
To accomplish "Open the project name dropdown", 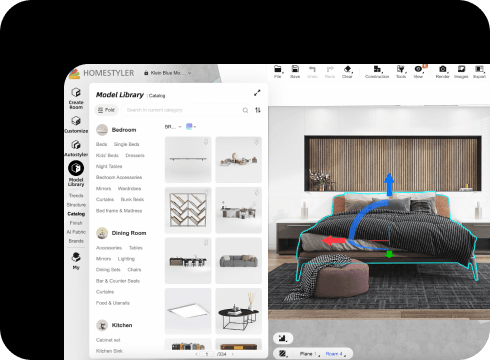I will click(x=168, y=73).
